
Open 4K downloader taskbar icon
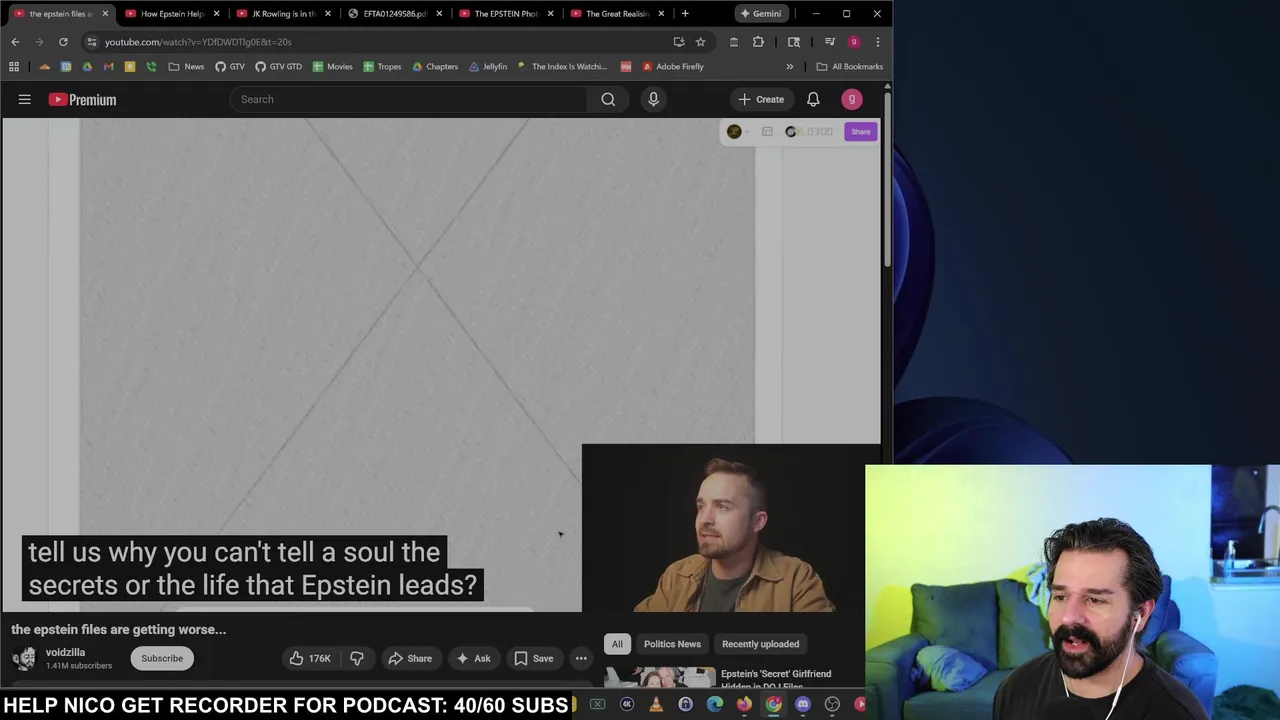627,704
